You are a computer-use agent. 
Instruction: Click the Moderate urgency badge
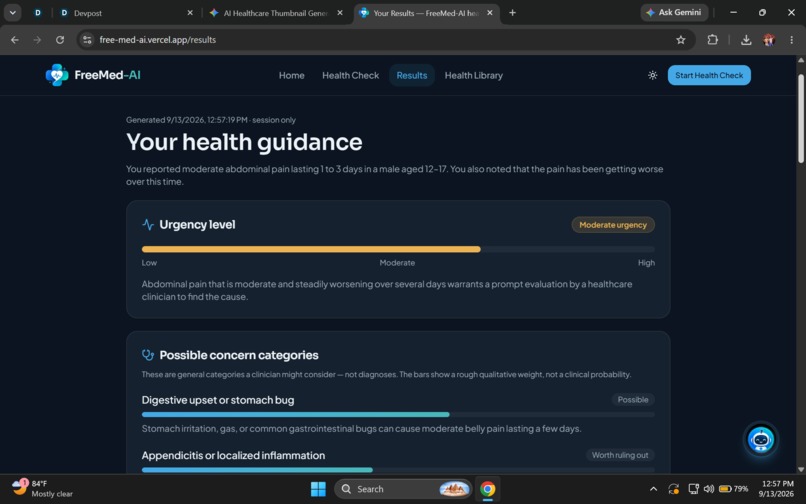point(613,225)
